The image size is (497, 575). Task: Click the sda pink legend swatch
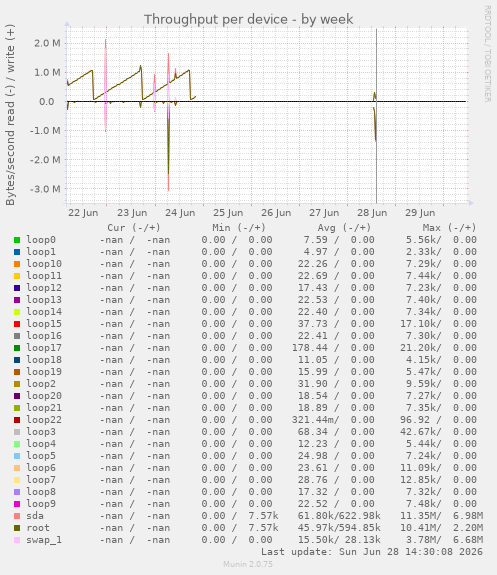17,516
